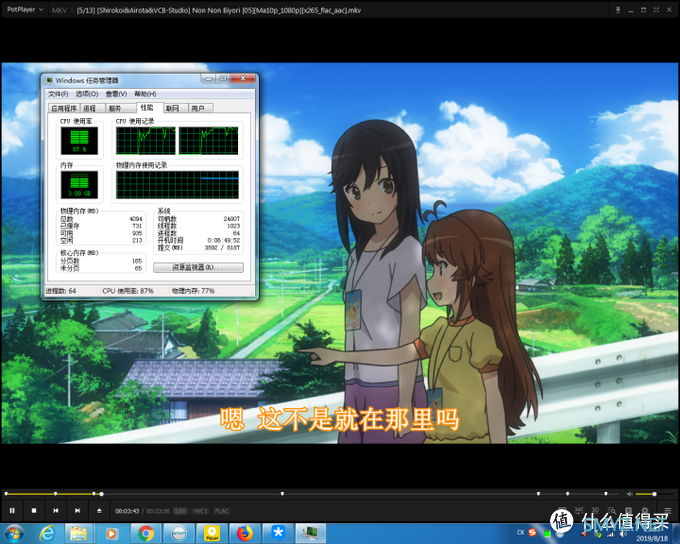The image size is (680, 544).
Task: Click the CH language indicator in tray
Action: click(x=520, y=532)
